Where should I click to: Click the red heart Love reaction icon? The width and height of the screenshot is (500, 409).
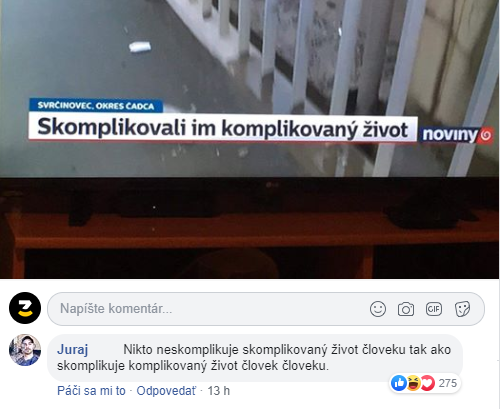pos(427,383)
